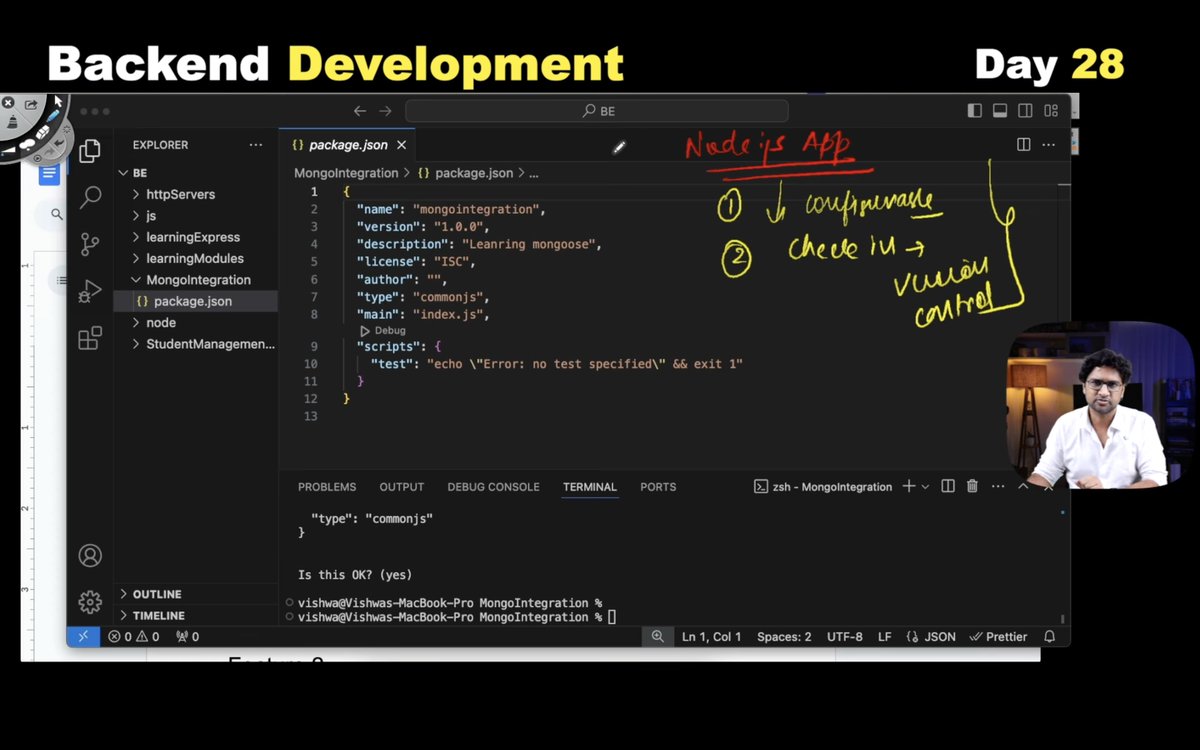The width and height of the screenshot is (1200, 750).
Task: Click package.json in the breadcrumb
Action: coord(465,173)
